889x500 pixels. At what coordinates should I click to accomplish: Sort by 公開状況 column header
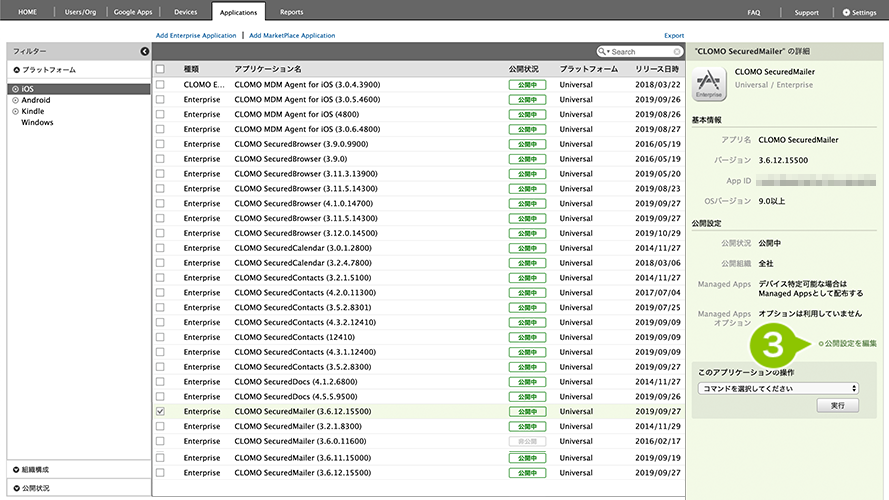[x=523, y=69]
